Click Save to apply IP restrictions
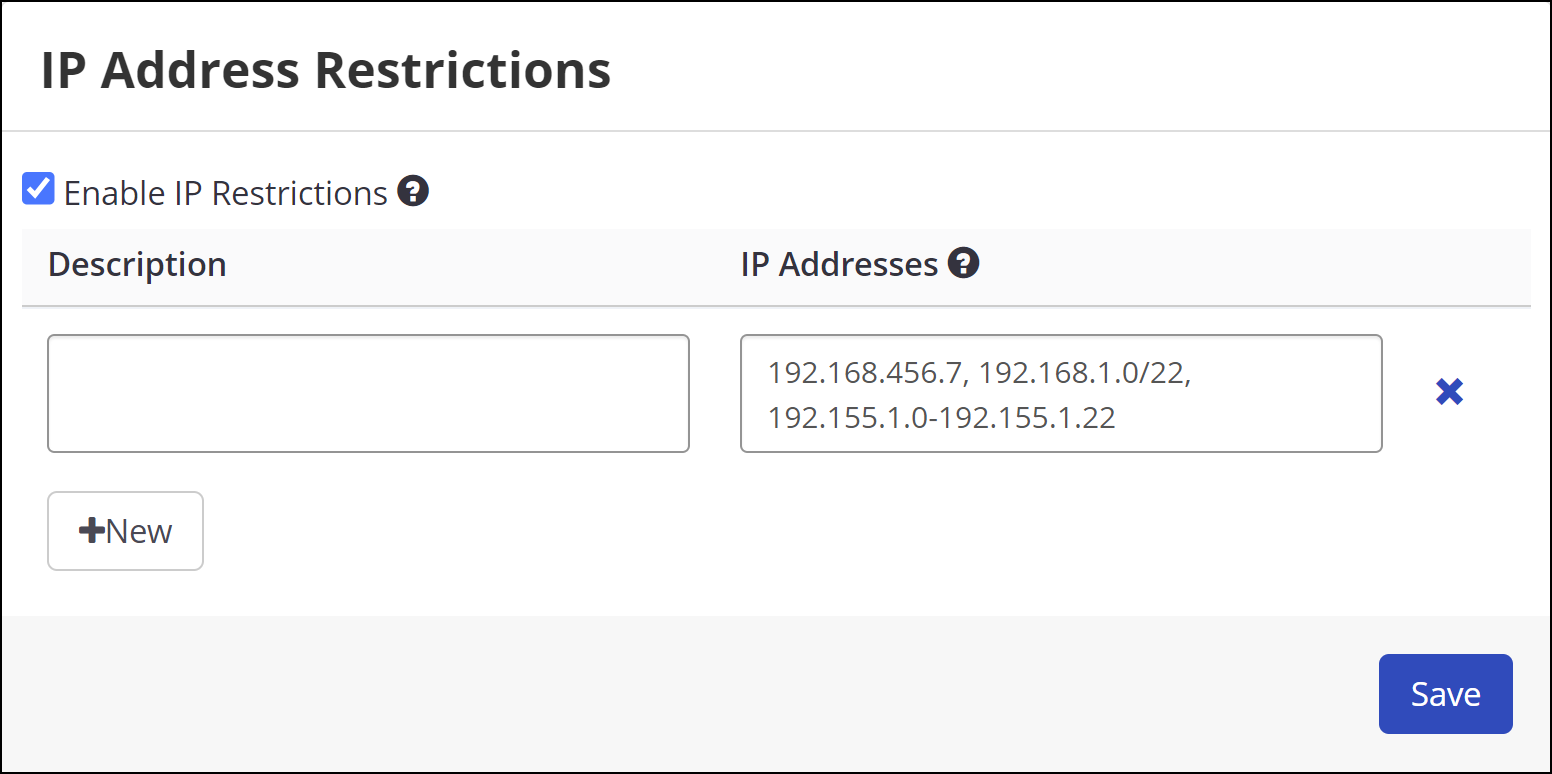Viewport: 1552px width, 774px height. pyautogui.click(x=1445, y=693)
